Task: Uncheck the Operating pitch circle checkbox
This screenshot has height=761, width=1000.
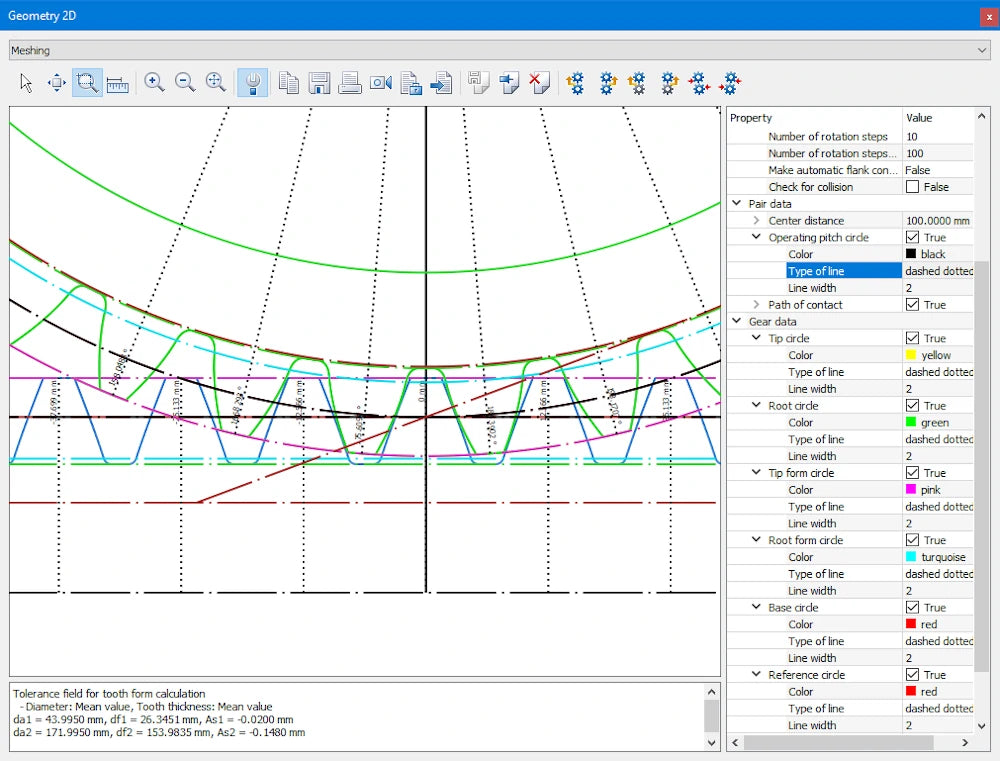Action: (912, 238)
